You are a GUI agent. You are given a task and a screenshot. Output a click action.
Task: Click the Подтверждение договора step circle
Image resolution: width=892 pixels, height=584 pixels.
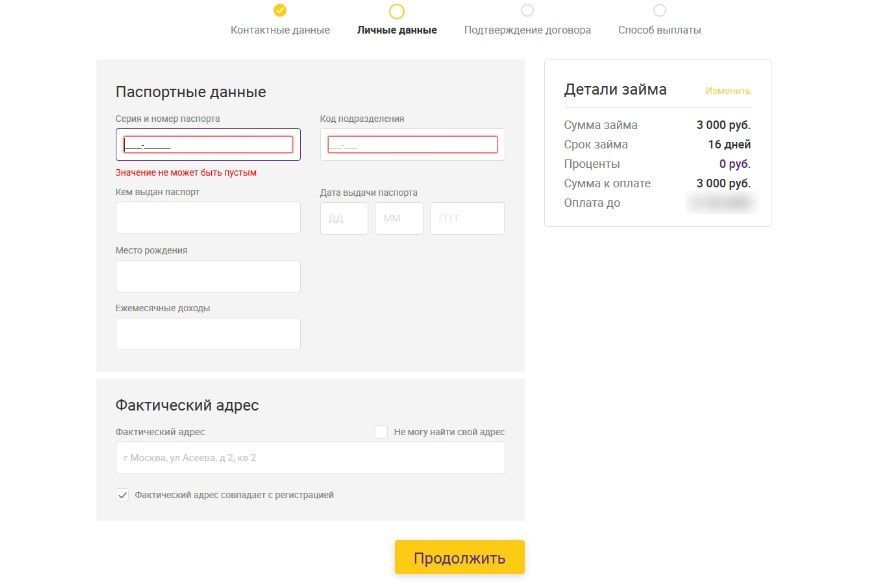tap(527, 10)
